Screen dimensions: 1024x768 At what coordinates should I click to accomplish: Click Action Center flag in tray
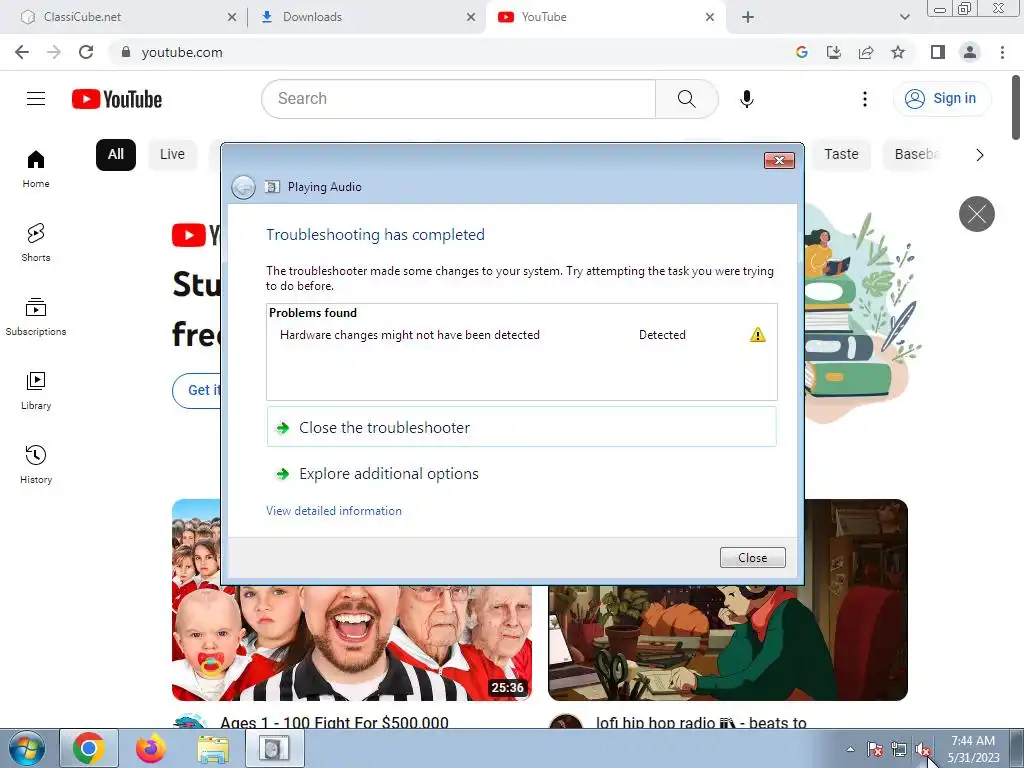point(875,750)
